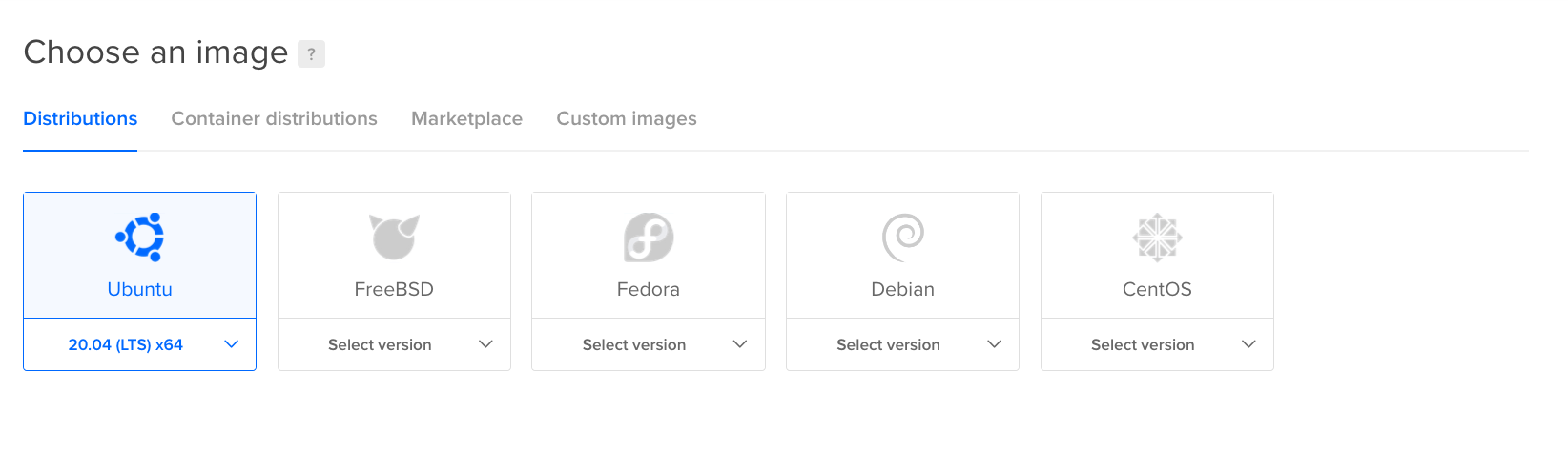Click the question mark help icon

[311, 53]
